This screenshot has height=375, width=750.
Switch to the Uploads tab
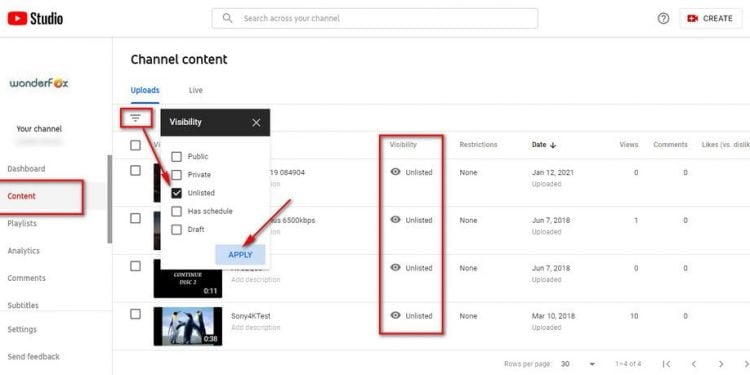(x=145, y=90)
